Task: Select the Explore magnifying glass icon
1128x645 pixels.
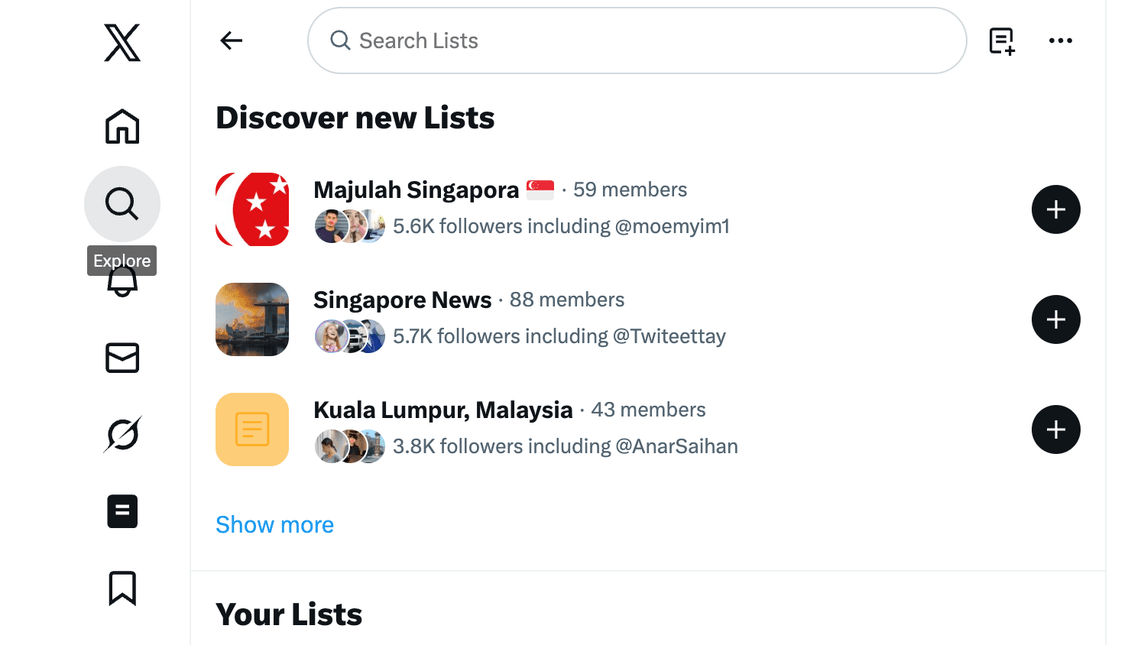Action: pos(121,203)
